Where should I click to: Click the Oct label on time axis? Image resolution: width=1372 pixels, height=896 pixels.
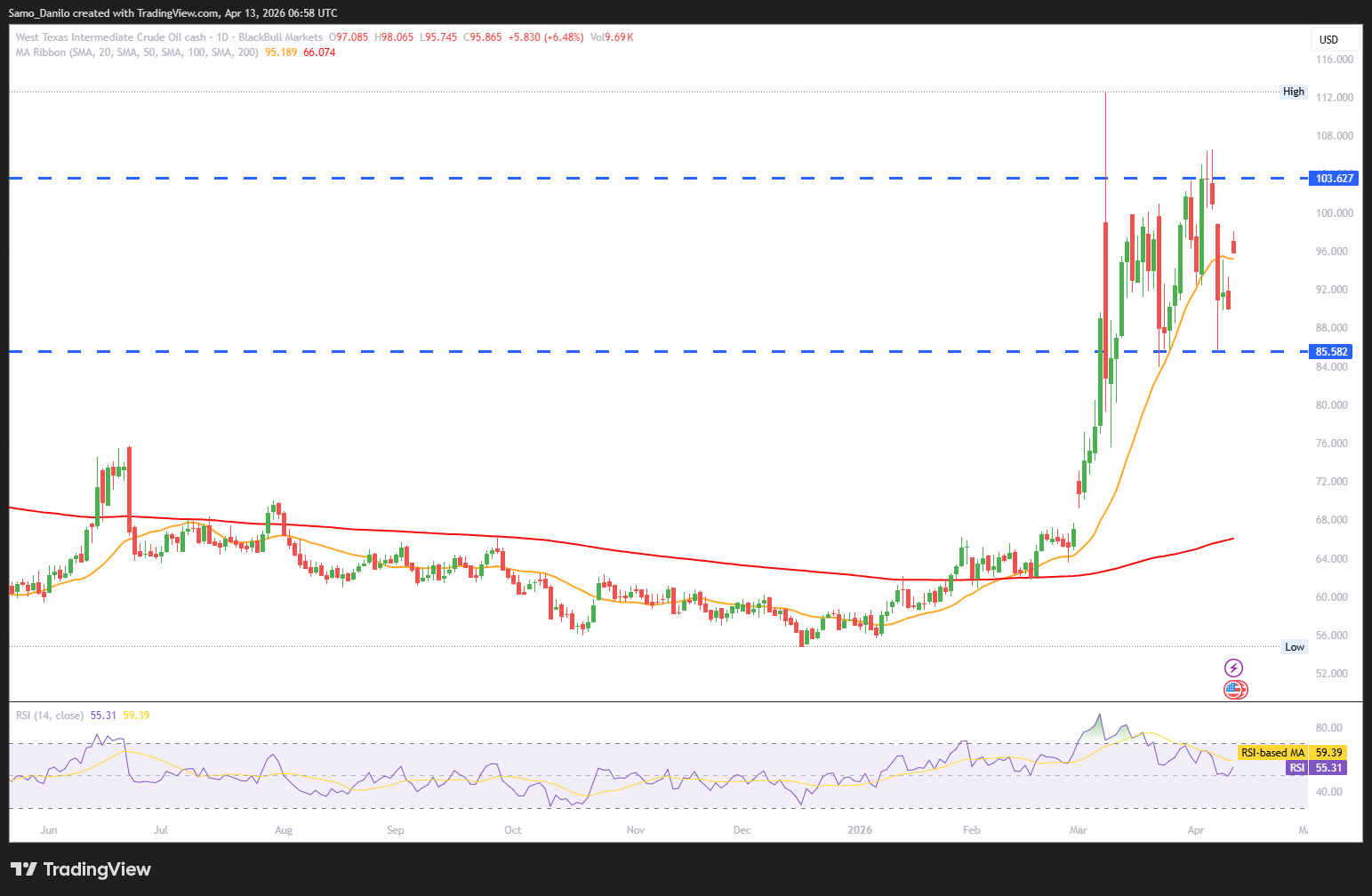coord(512,830)
